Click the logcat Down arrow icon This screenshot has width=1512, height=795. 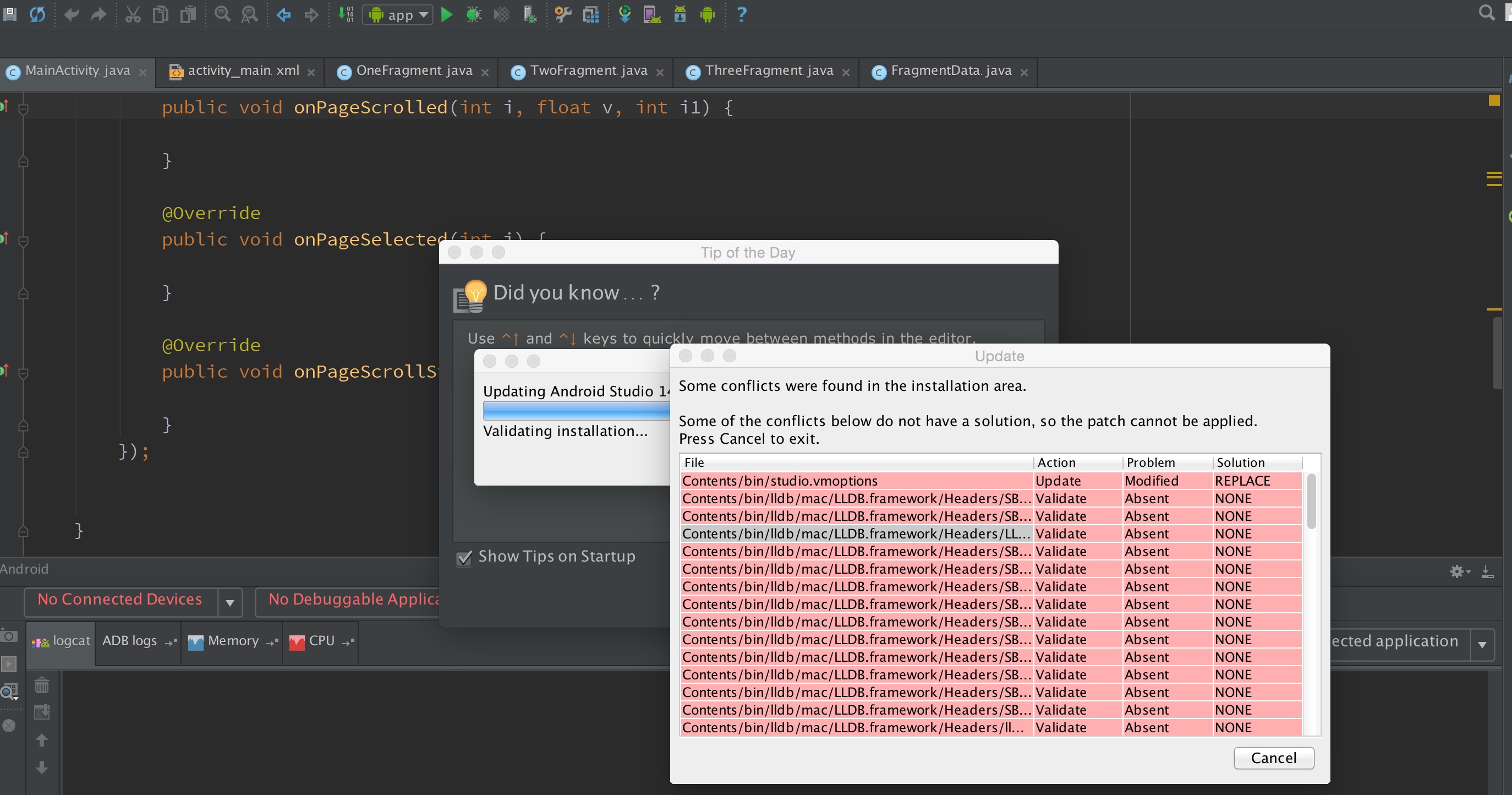(x=42, y=767)
